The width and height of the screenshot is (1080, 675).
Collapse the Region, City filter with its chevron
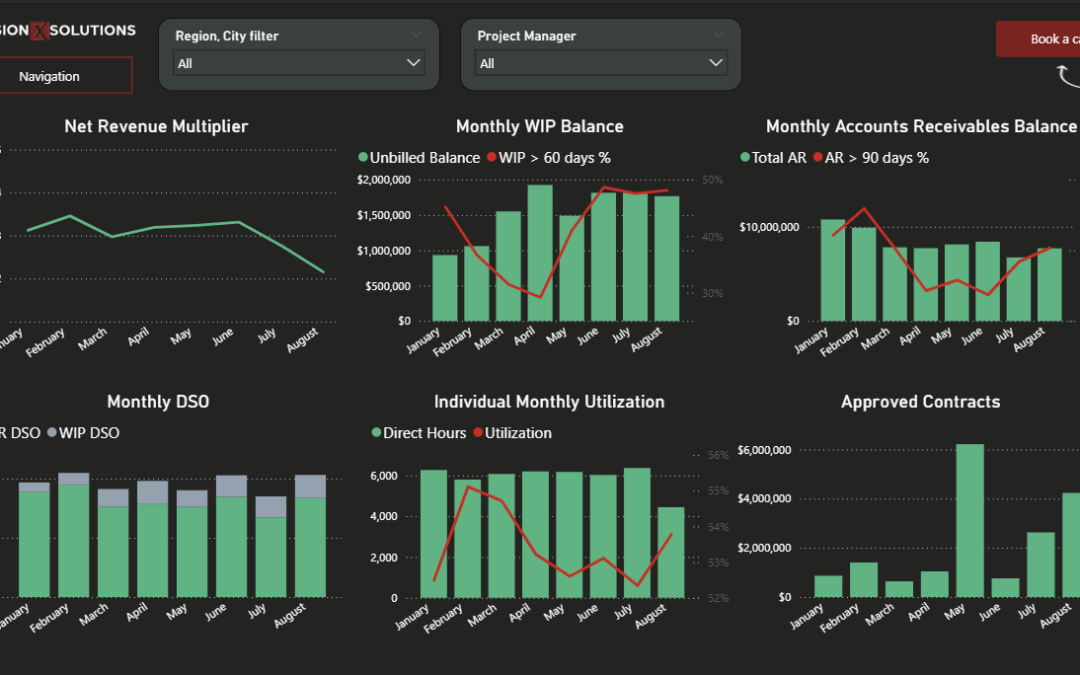417,34
